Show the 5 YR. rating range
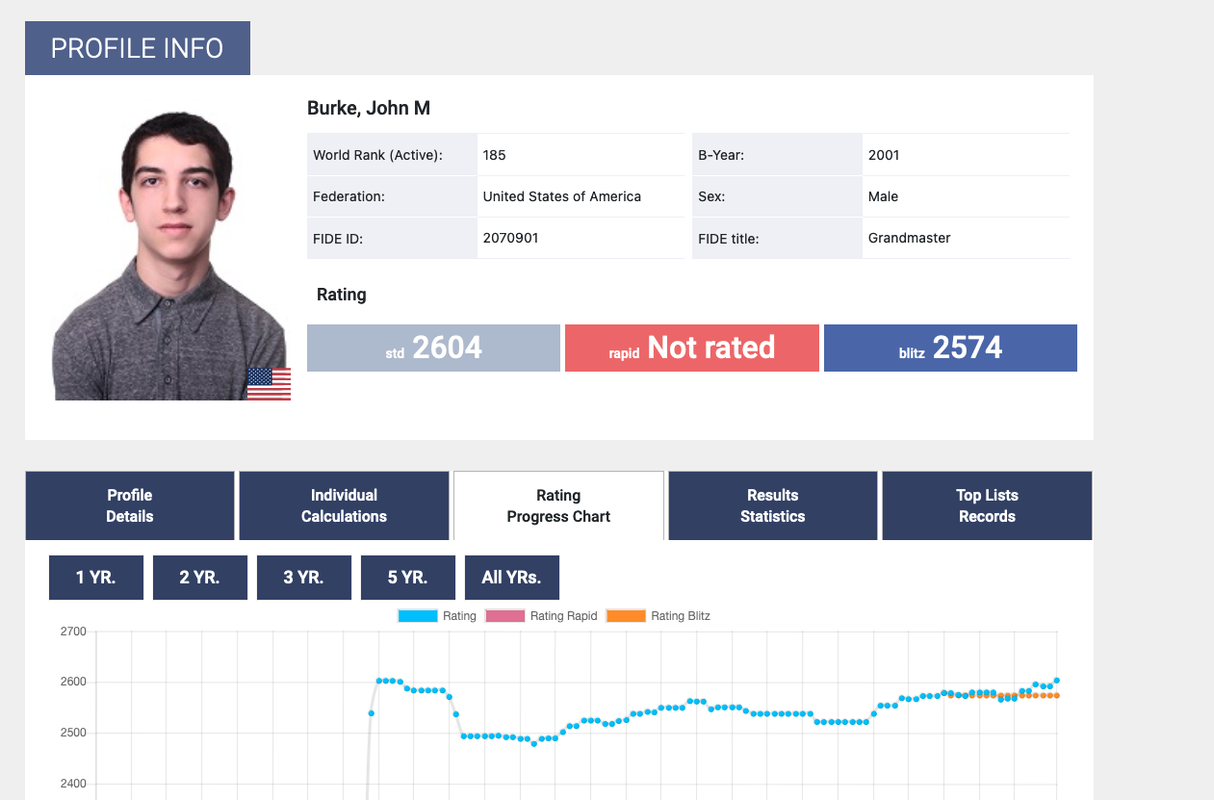1214x800 pixels. [x=408, y=578]
